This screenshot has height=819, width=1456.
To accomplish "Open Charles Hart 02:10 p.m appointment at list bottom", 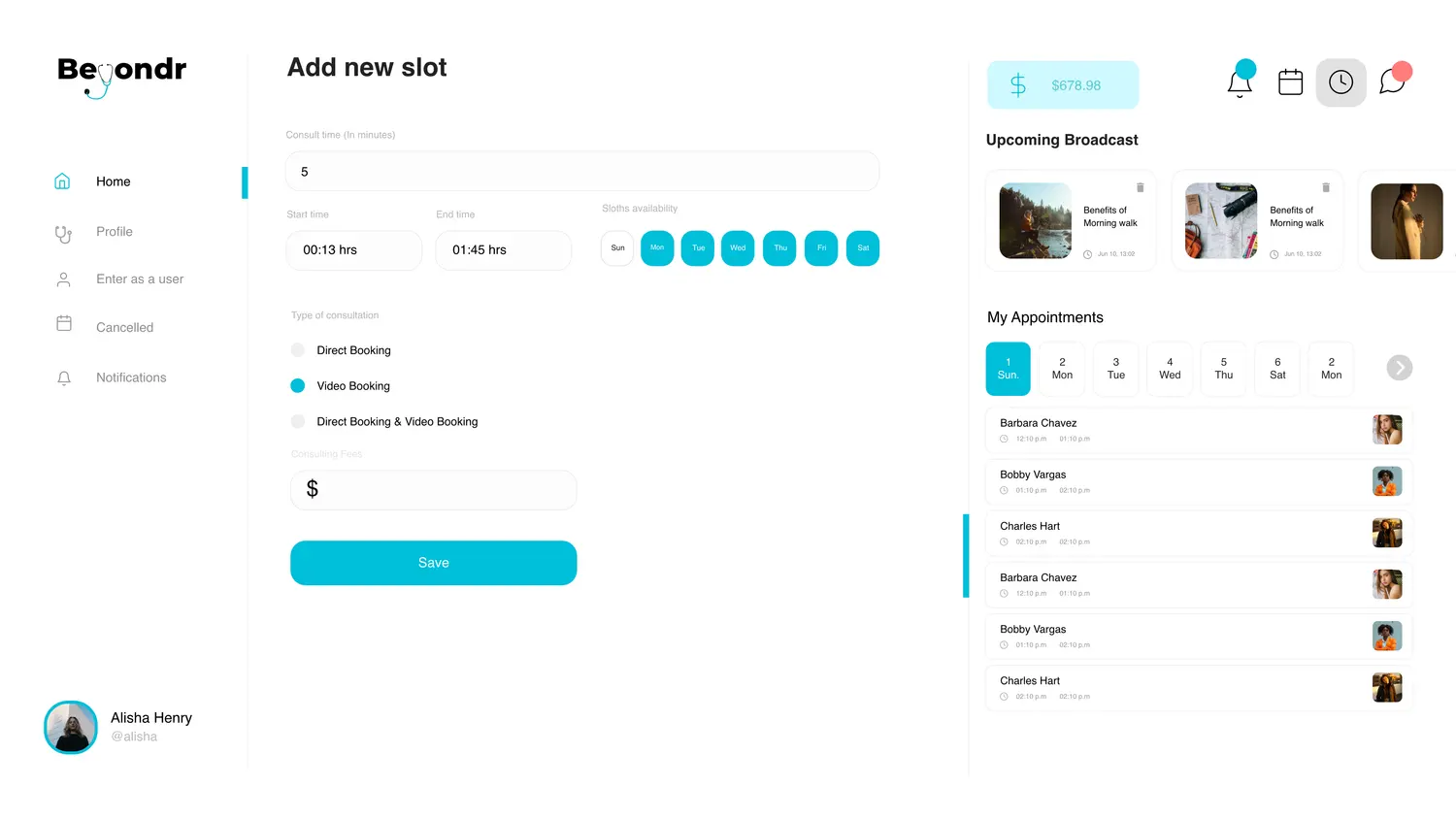I will click(1199, 688).
